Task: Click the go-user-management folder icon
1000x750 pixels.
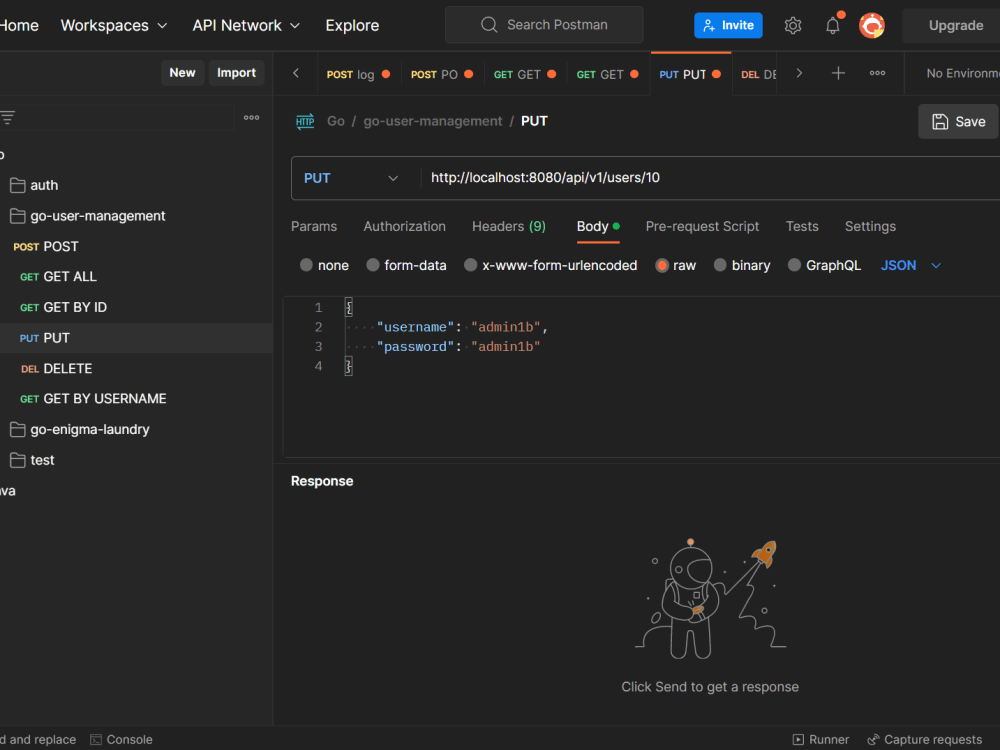Action: coord(18,216)
